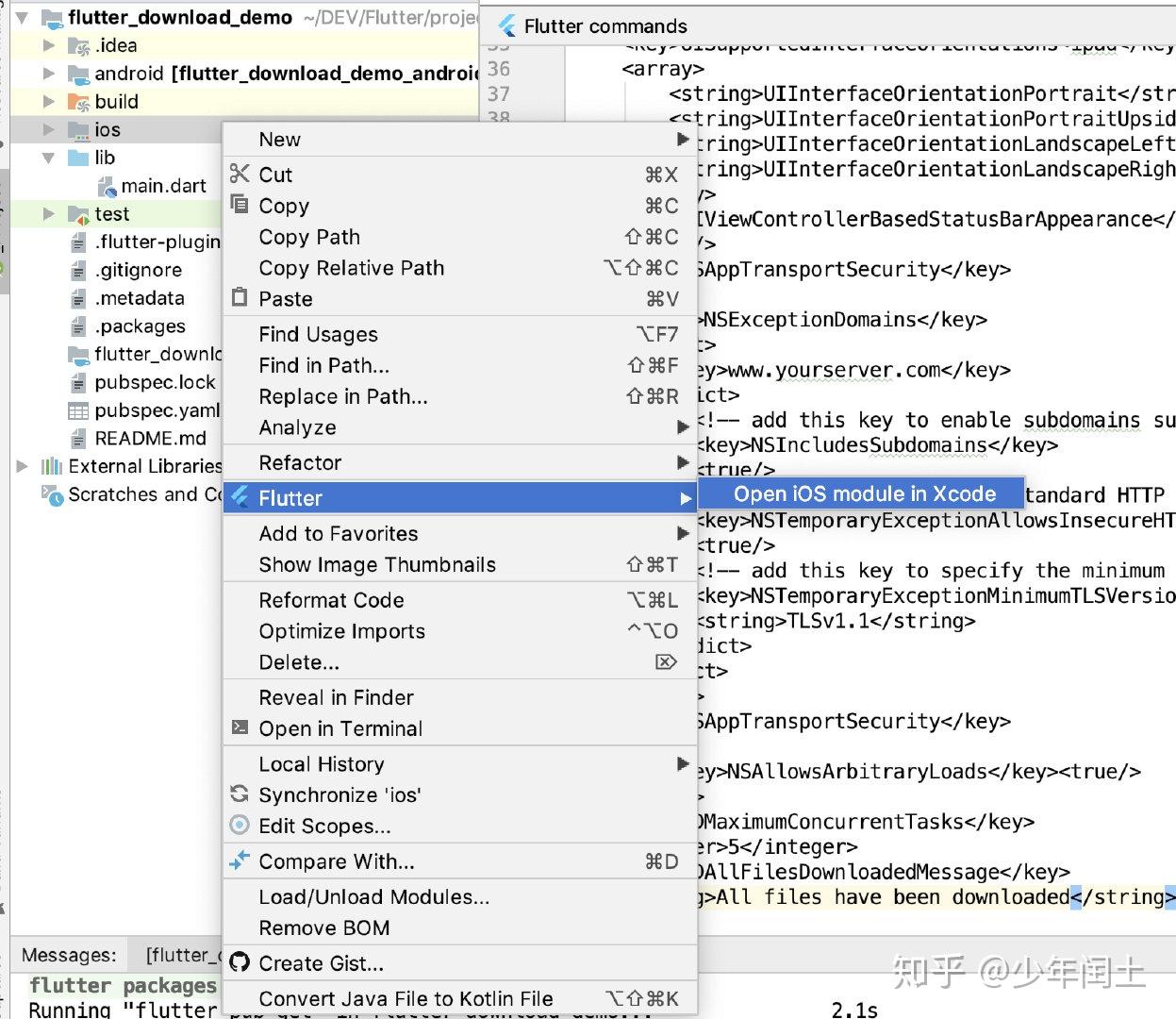
Task: Click Remove BOM in the context menu
Action: pos(323,927)
